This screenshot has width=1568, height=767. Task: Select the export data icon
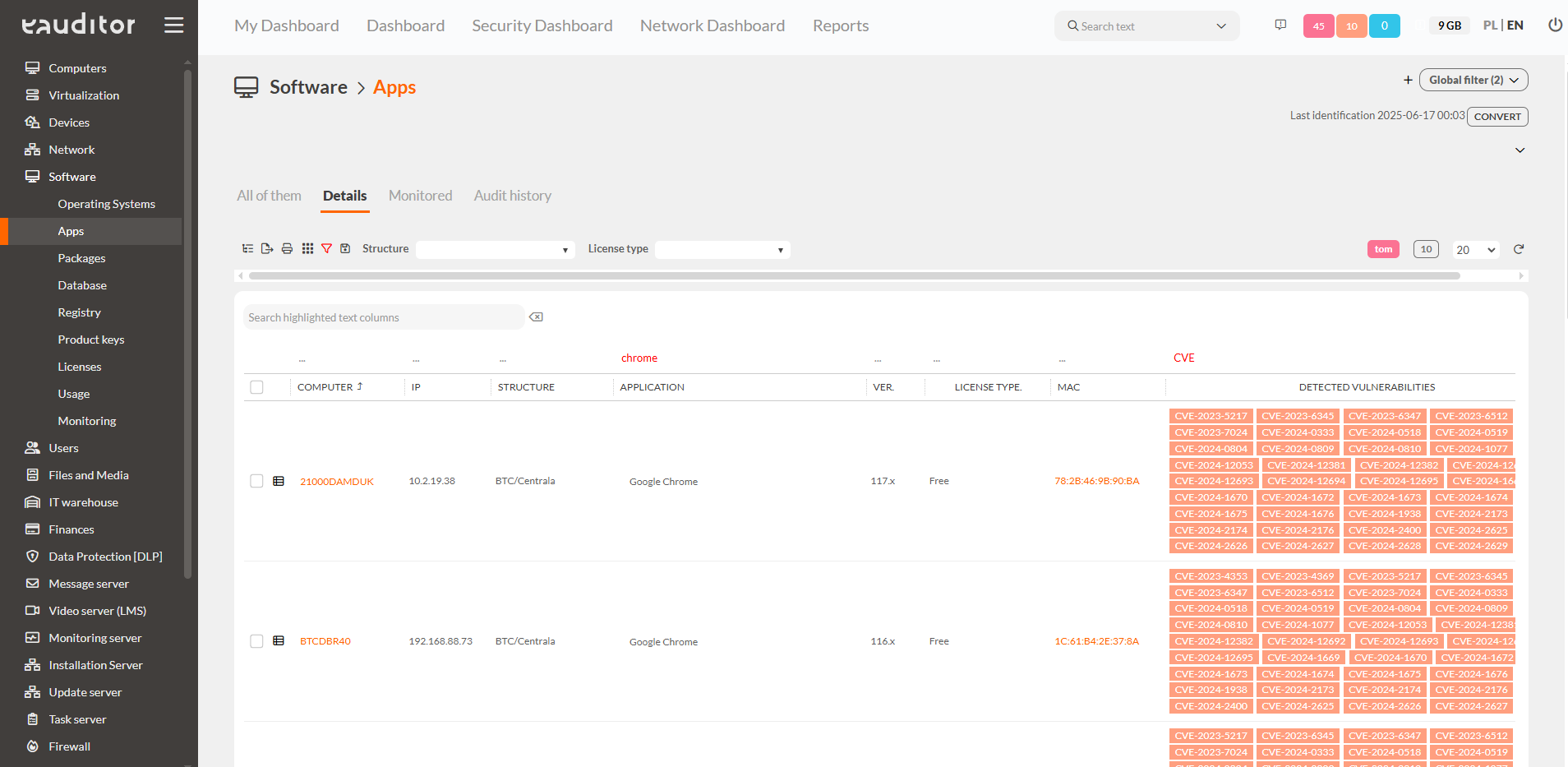pyautogui.click(x=266, y=248)
